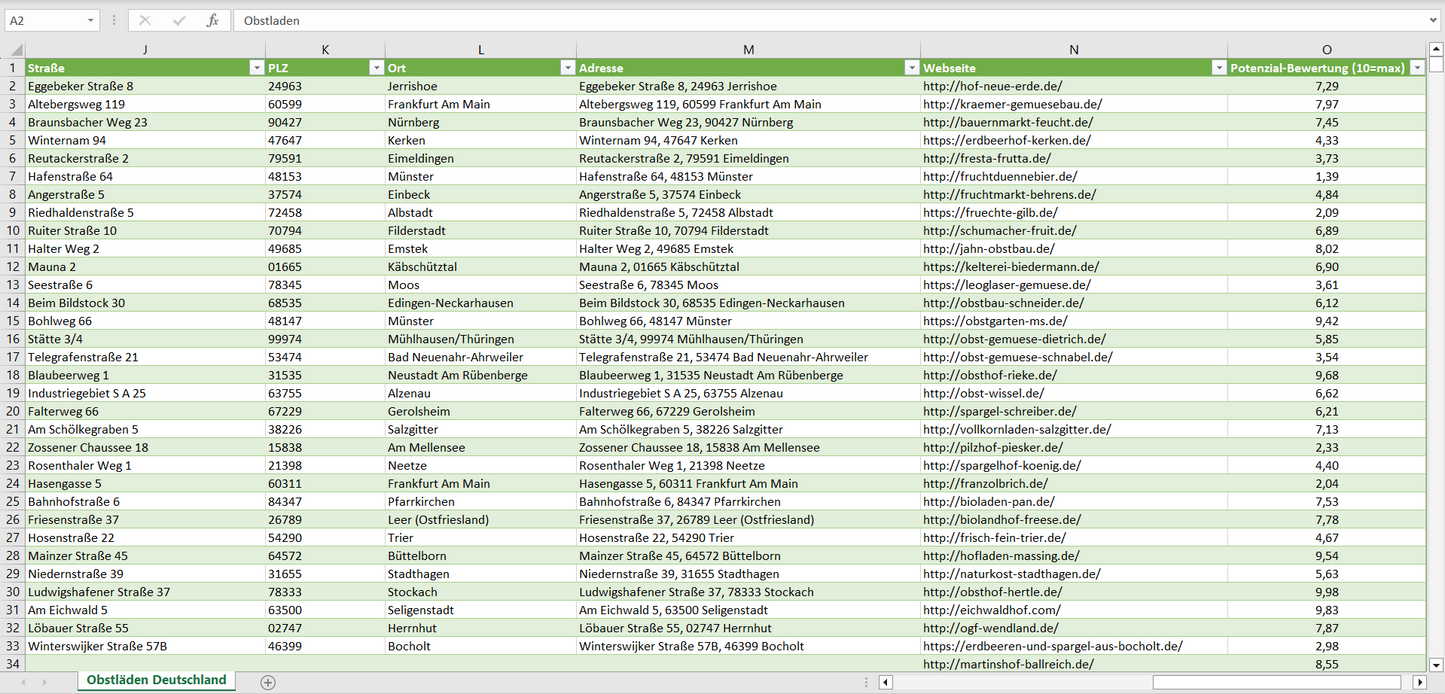Click the vertical scrollbar down arrow
The image size is (1445, 694).
click(x=1436, y=664)
